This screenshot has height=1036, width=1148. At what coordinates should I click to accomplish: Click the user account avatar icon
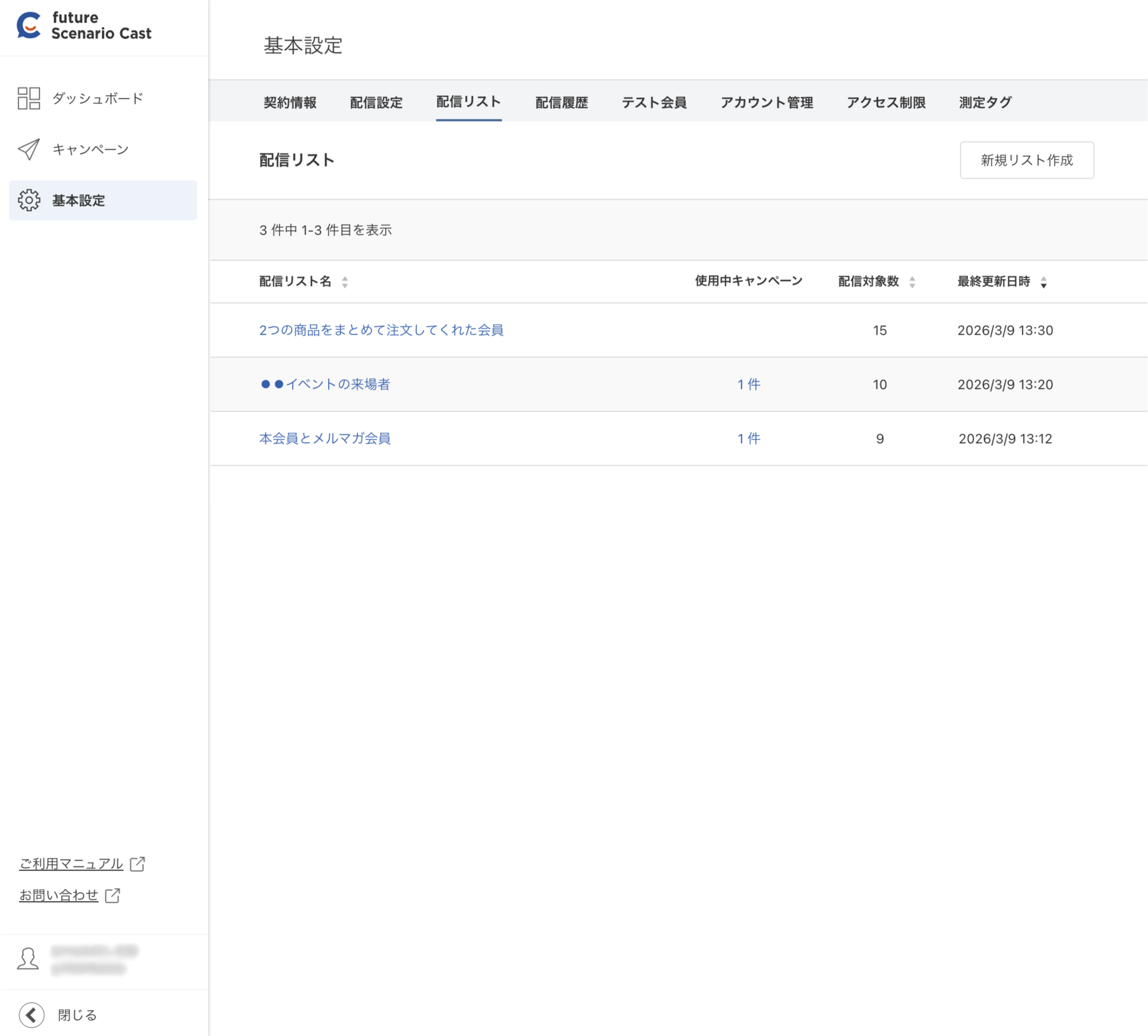pos(28,959)
